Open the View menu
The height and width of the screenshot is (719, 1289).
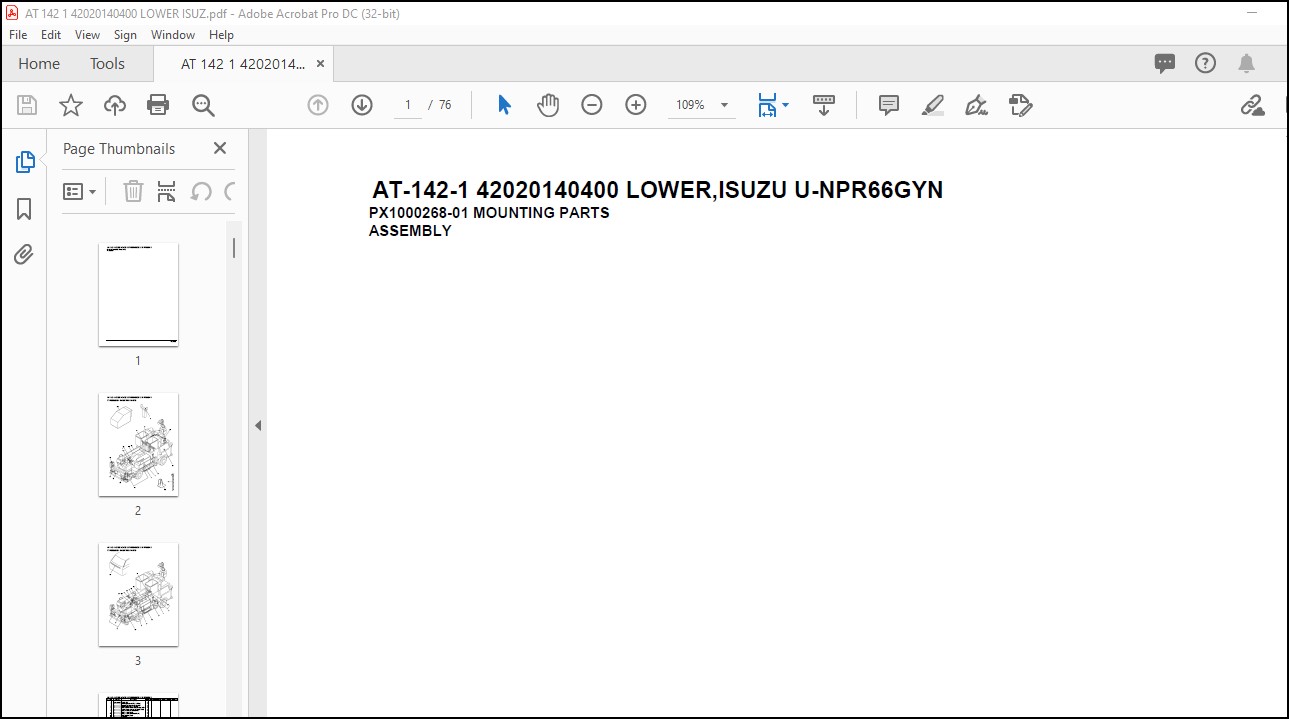pyautogui.click(x=88, y=34)
